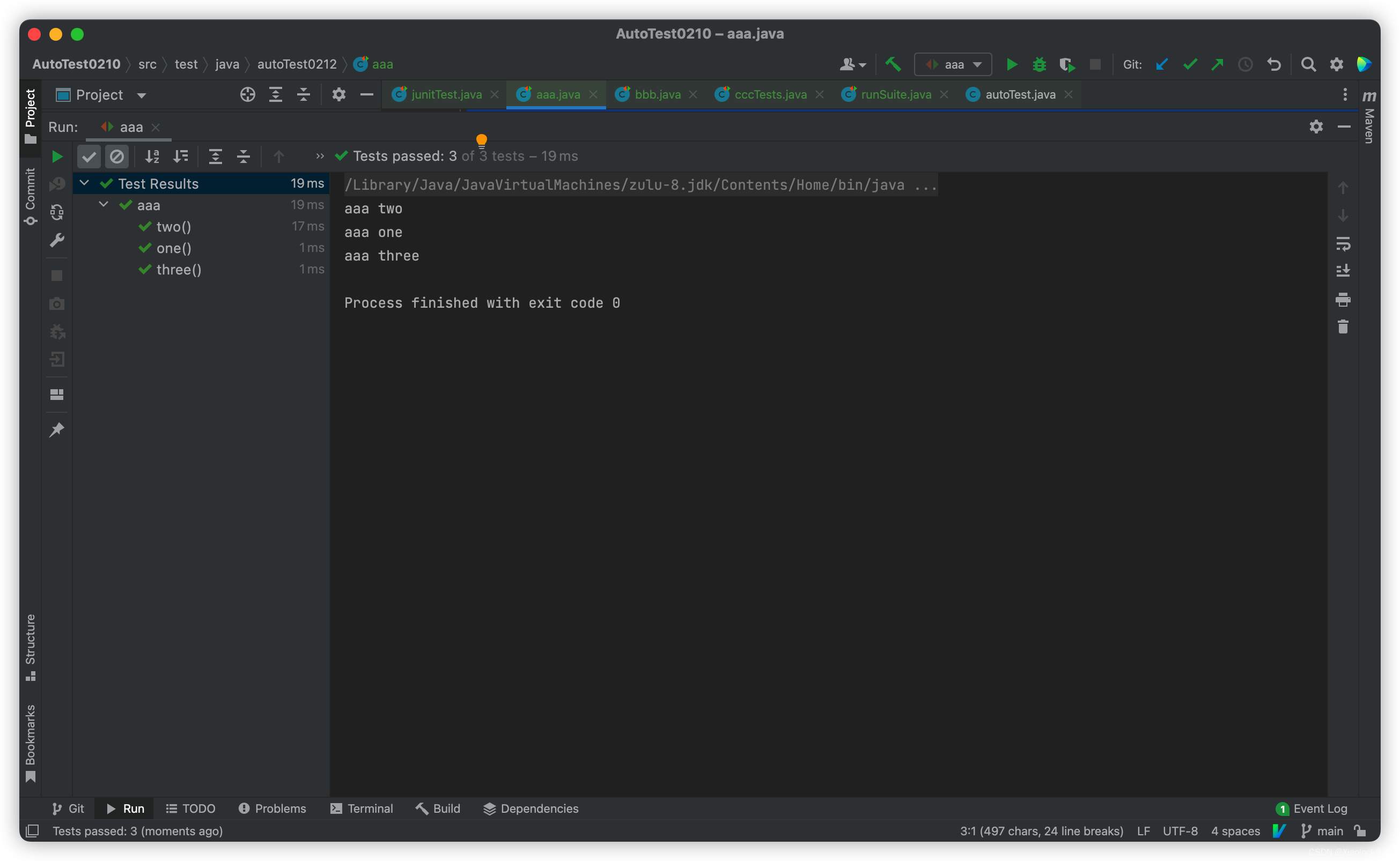This screenshot has height=861, width=1400.
Task: Build project with the hammer icon
Action: (893, 64)
